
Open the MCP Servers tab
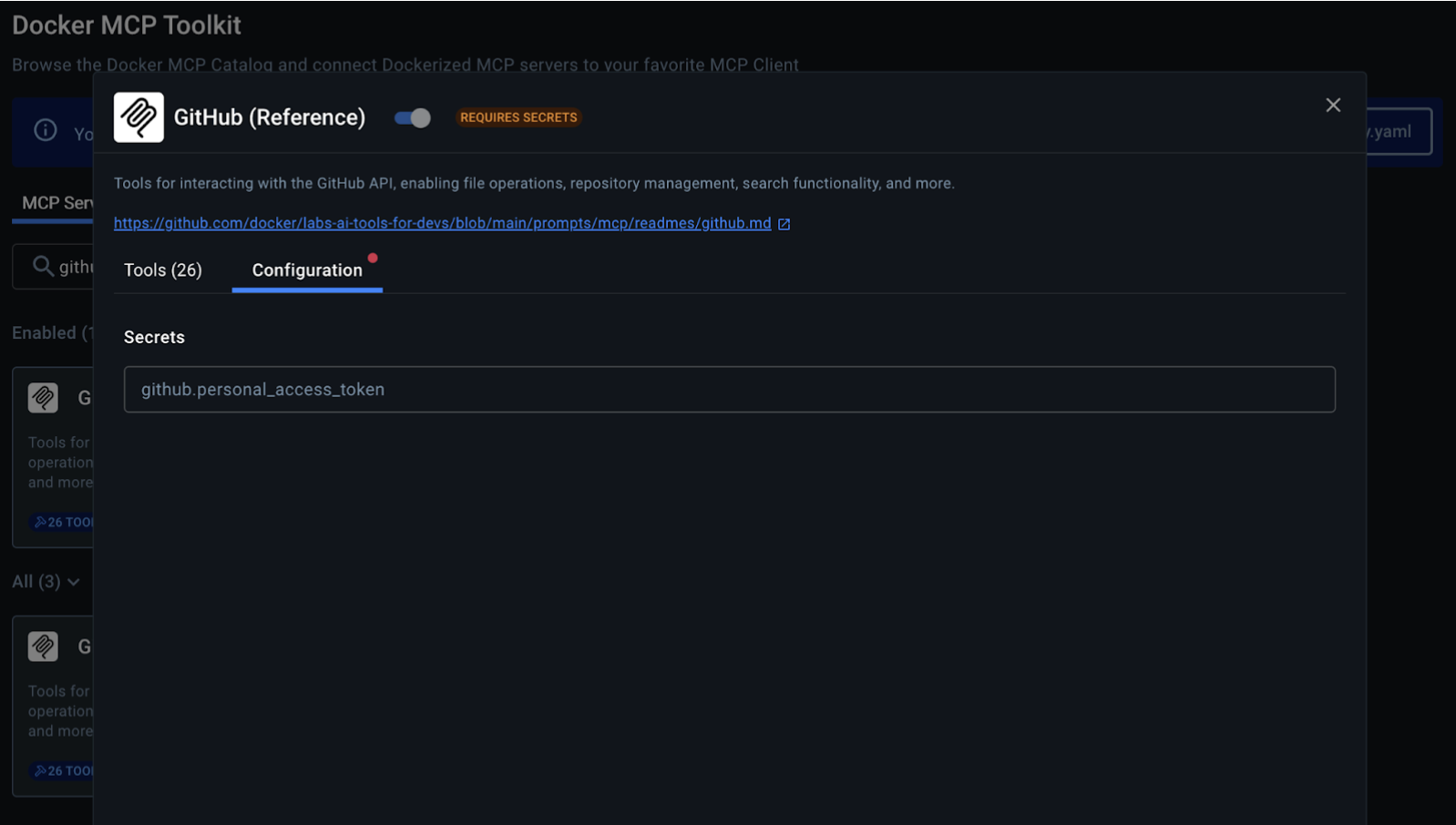coord(56,203)
